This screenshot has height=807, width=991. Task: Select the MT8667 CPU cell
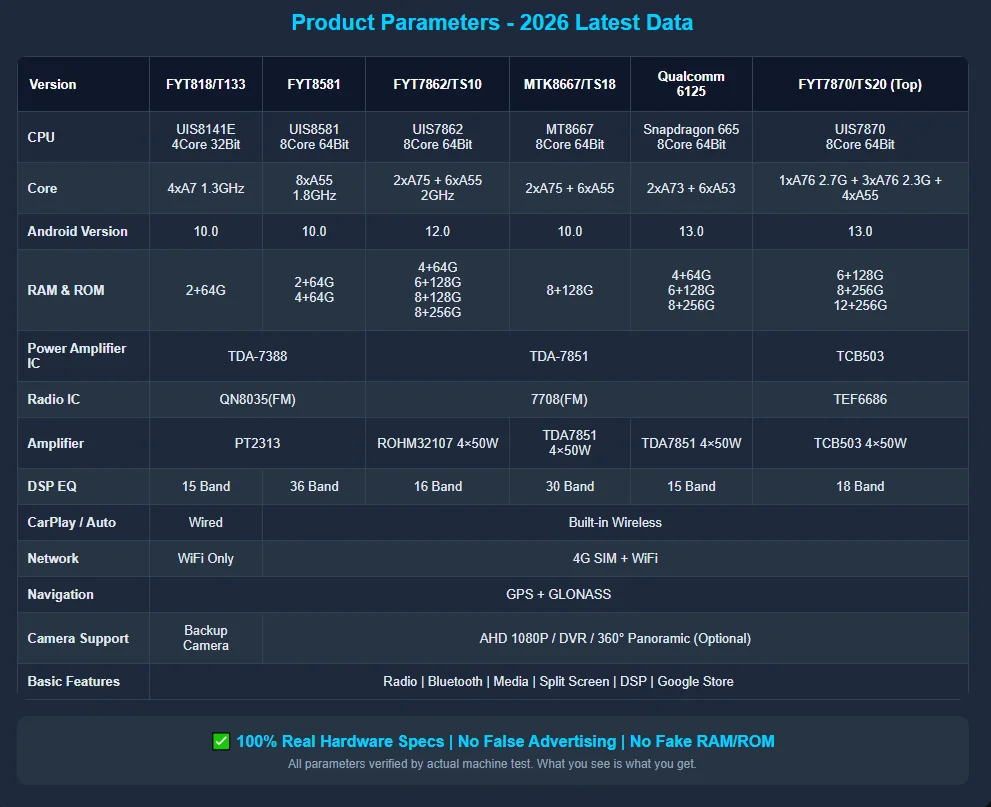pyautogui.click(x=570, y=137)
